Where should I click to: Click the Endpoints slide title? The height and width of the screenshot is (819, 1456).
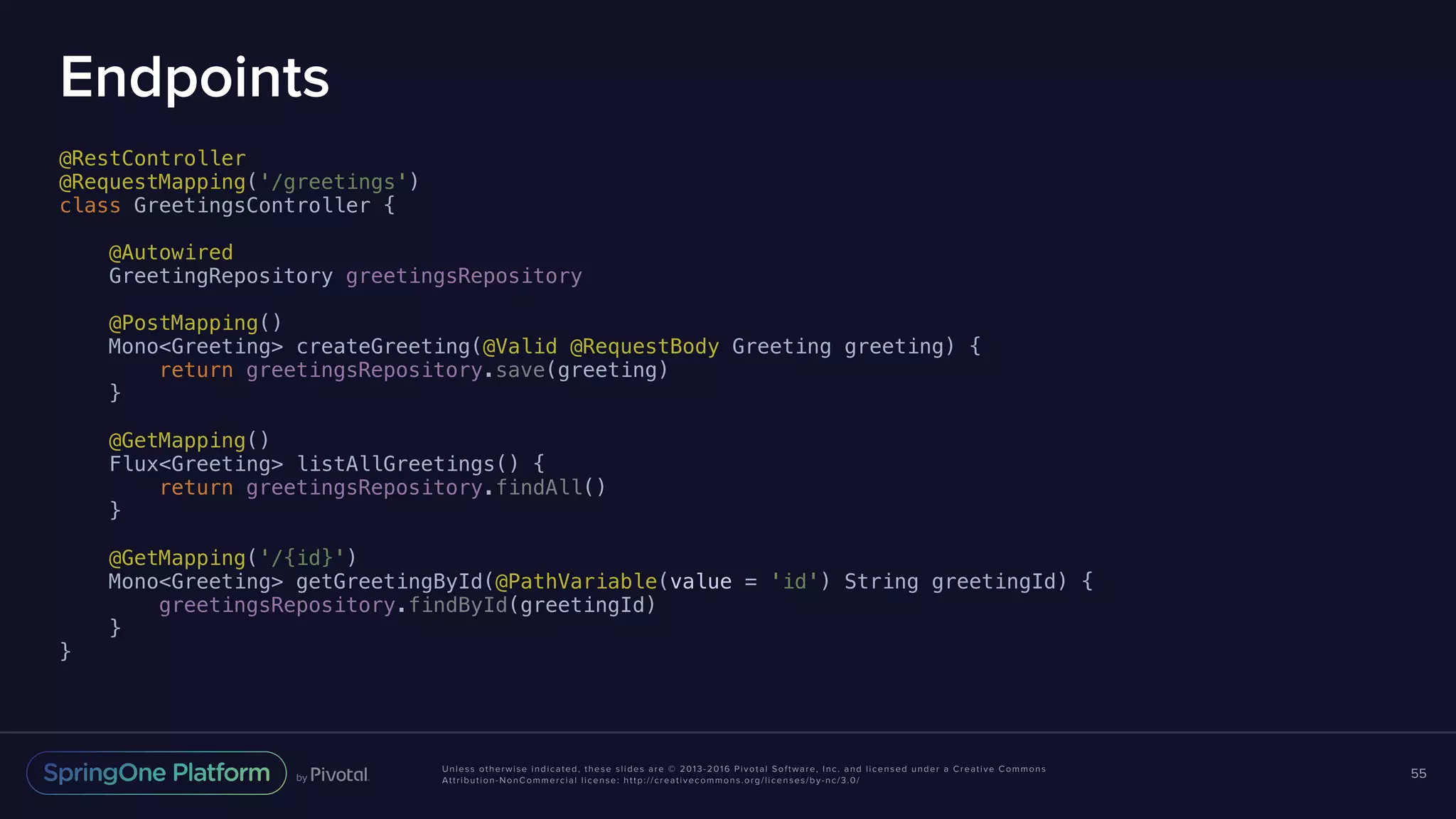coord(194,77)
